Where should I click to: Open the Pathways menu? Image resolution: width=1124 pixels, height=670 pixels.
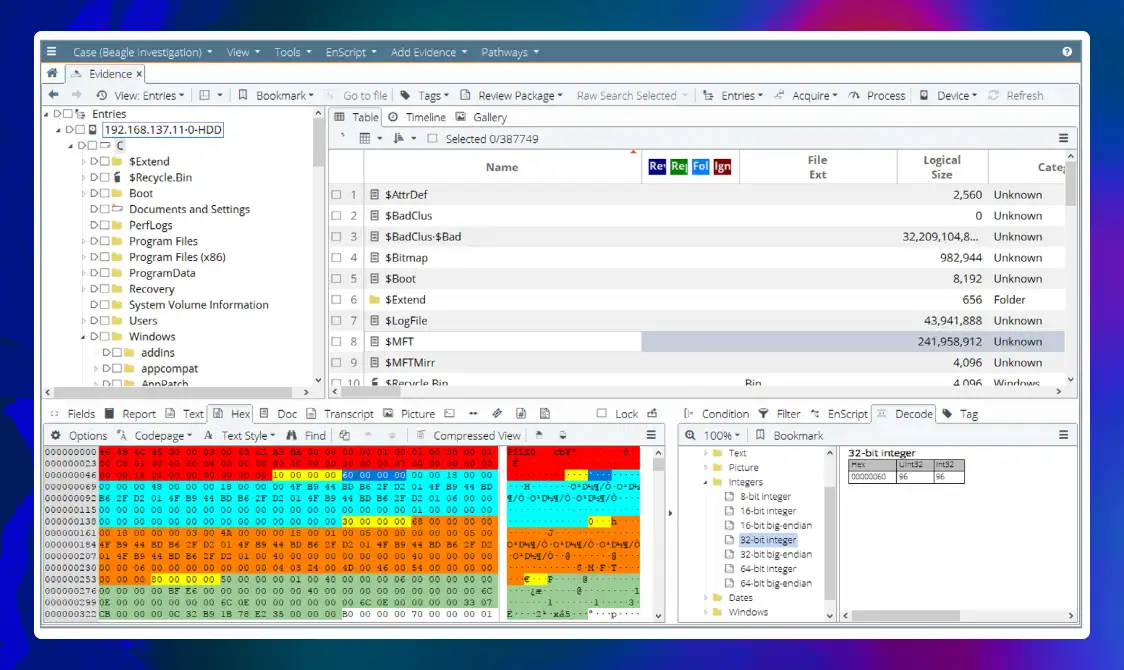[510, 52]
